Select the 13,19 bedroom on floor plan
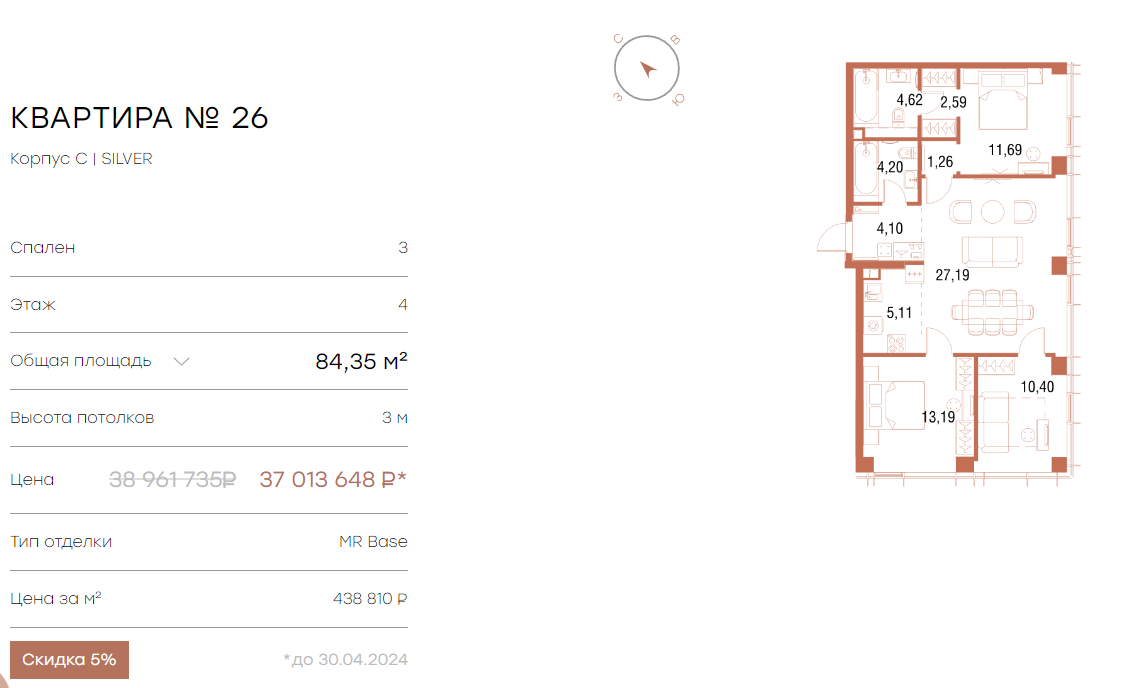This screenshot has width=1122, height=688. point(938,417)
